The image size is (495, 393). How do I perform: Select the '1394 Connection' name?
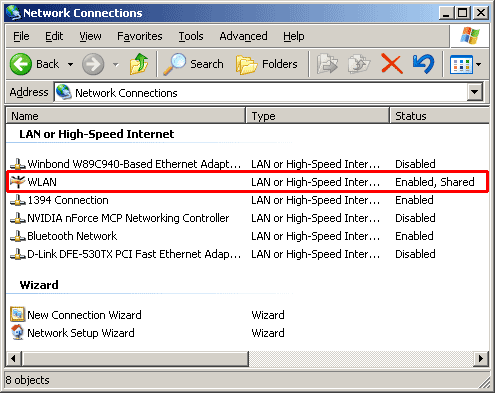tap(68, 200)
